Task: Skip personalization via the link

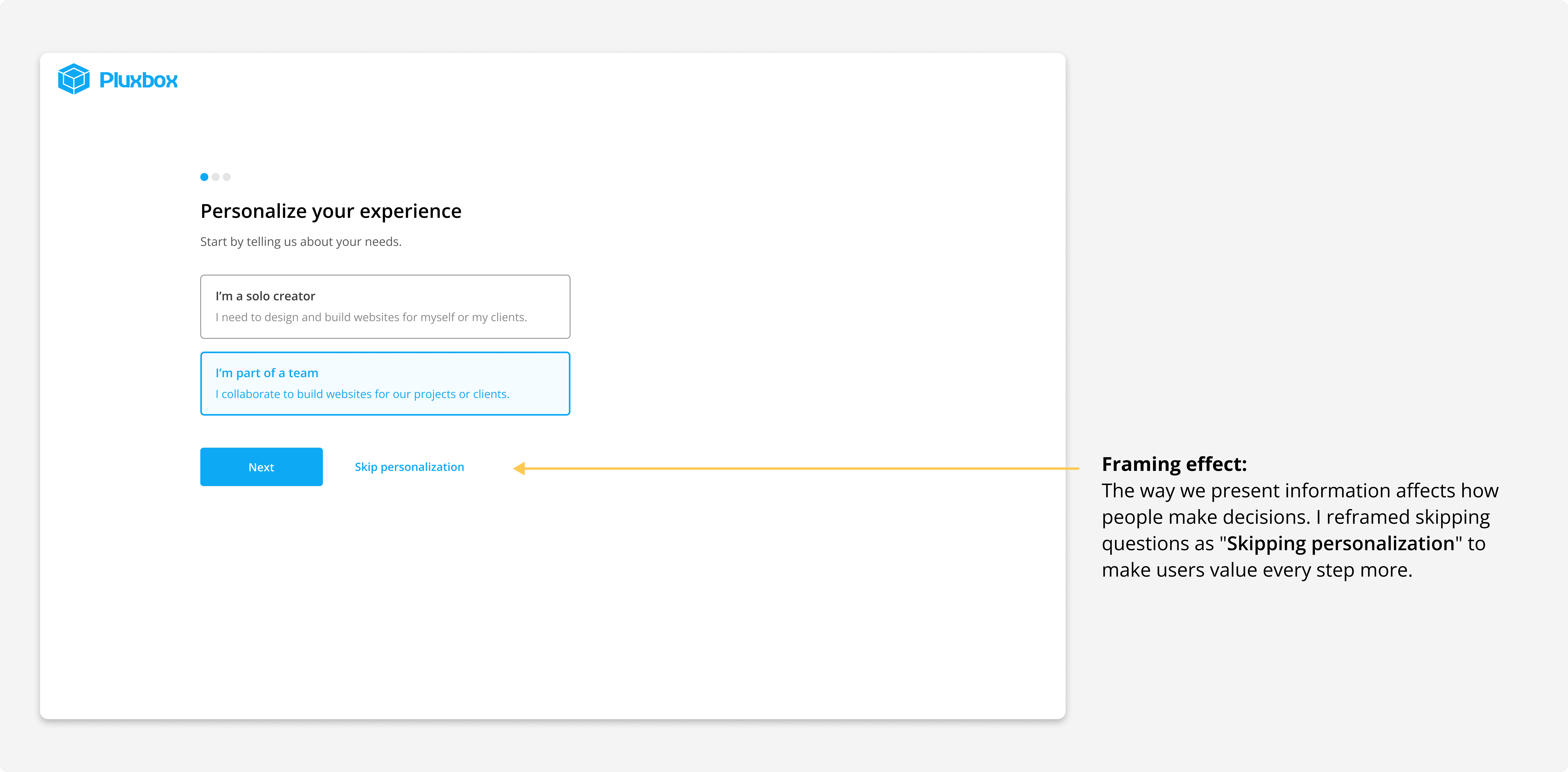Action: [410, 467]
